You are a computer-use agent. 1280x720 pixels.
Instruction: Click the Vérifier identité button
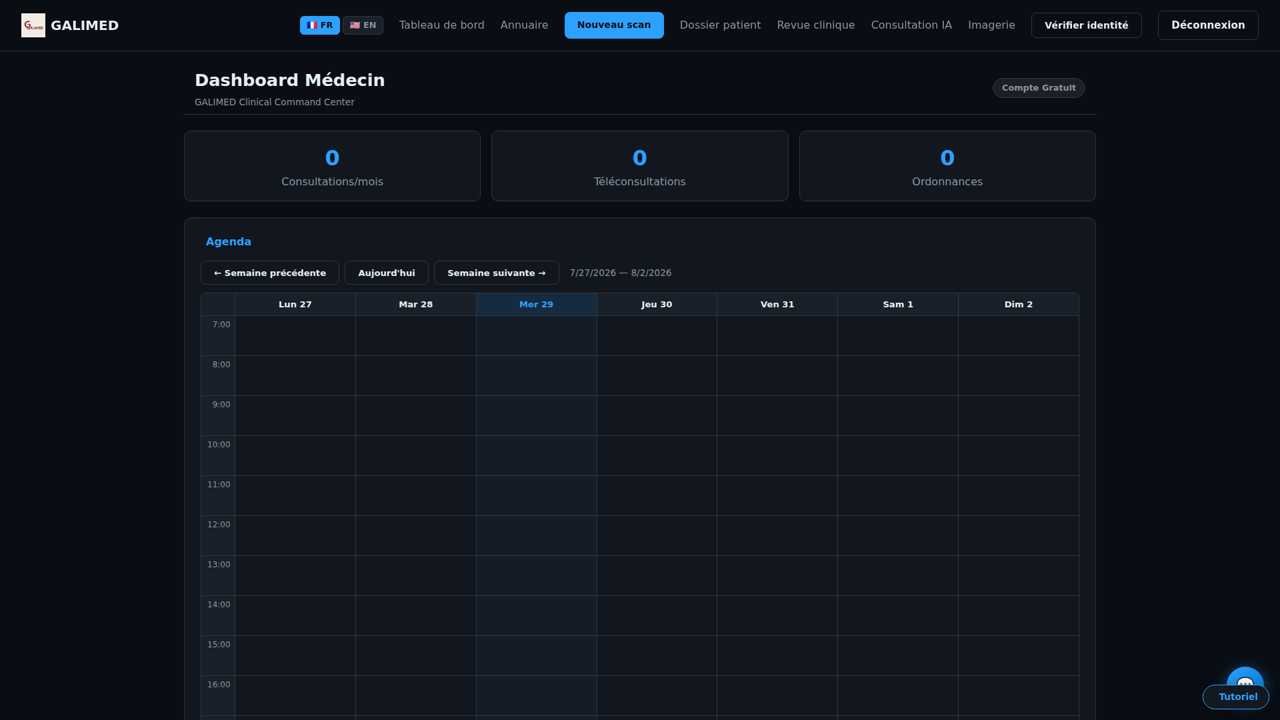click(x=1086, y=25)
